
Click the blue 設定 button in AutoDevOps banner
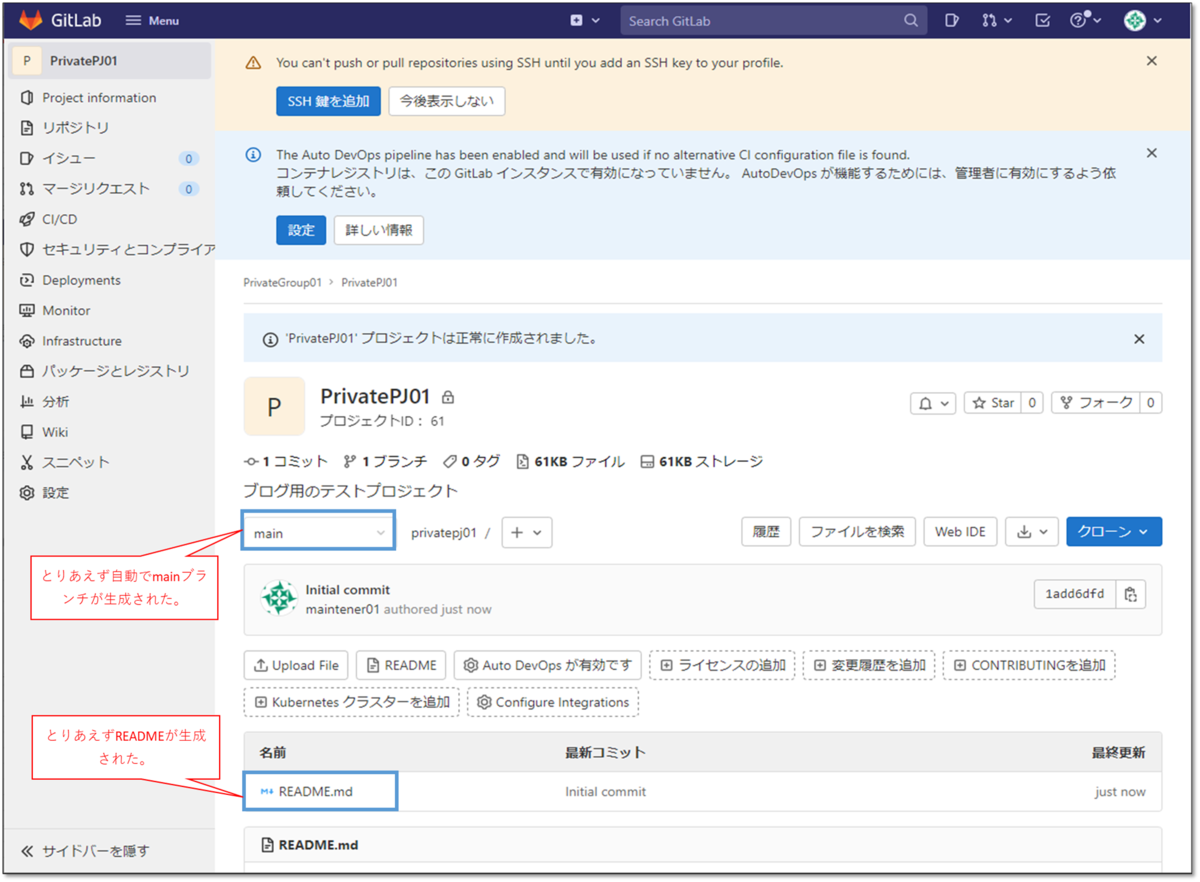tap(301, 230)
